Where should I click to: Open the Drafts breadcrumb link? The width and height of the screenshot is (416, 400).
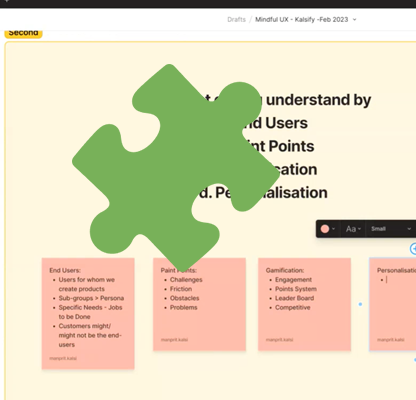tap(236, 20)
